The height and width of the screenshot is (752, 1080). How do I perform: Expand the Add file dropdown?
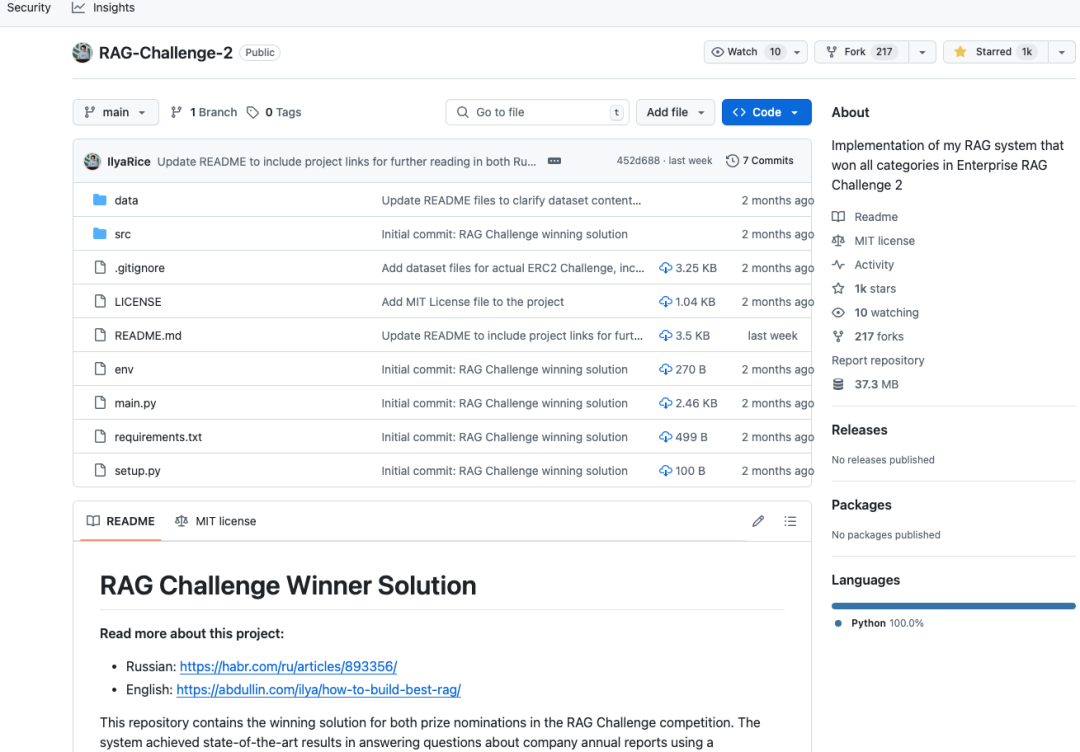(x=675, y=112)
